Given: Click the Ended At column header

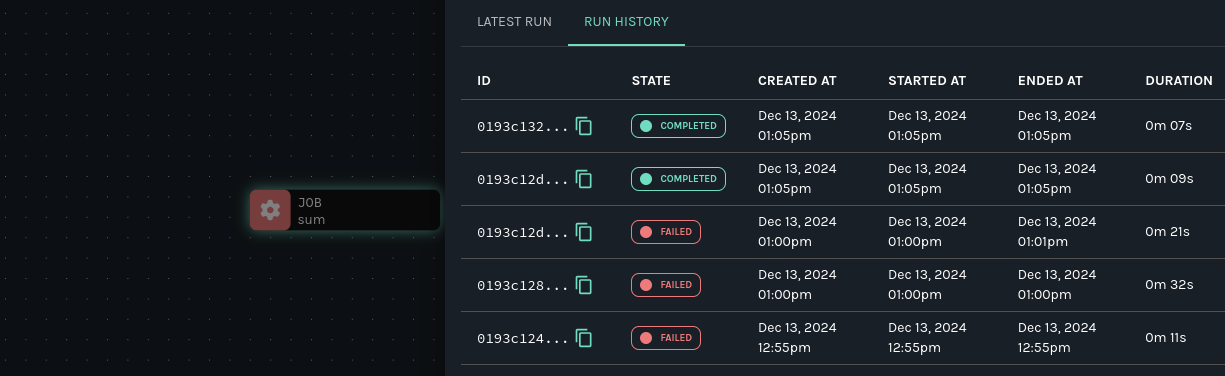Looking at the screenshot, I should [1050, 81].
